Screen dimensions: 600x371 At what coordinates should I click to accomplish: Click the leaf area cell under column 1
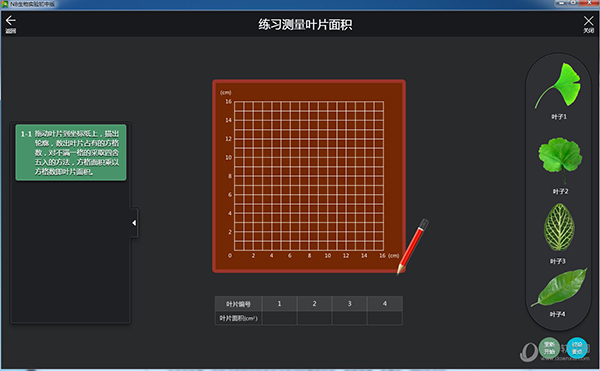coord(279,318)
